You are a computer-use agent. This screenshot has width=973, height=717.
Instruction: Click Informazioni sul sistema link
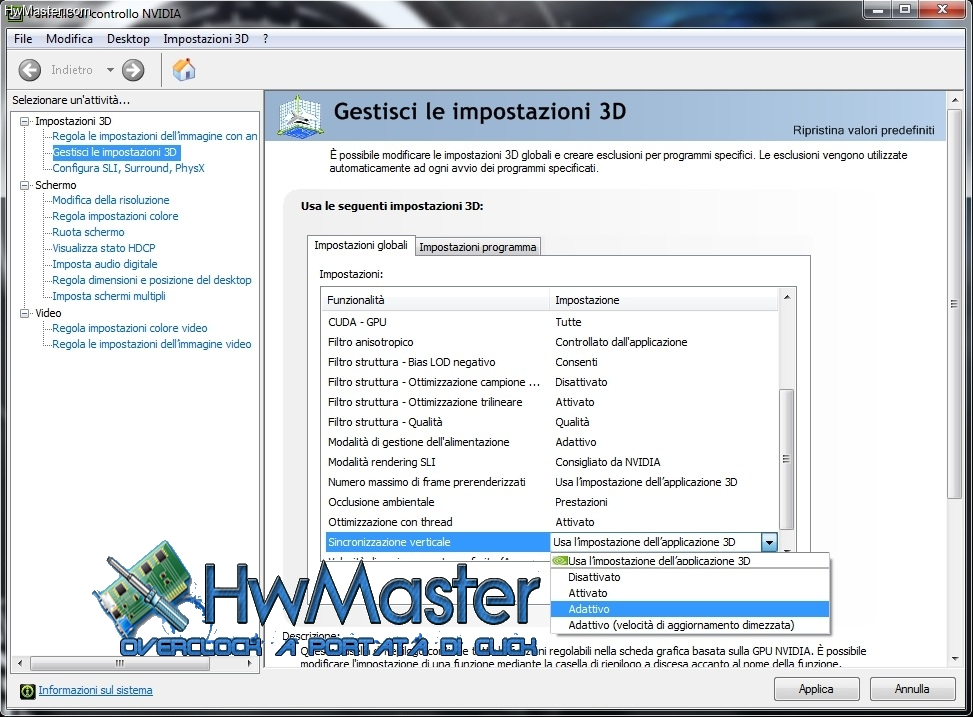click(x=96, y=690)
